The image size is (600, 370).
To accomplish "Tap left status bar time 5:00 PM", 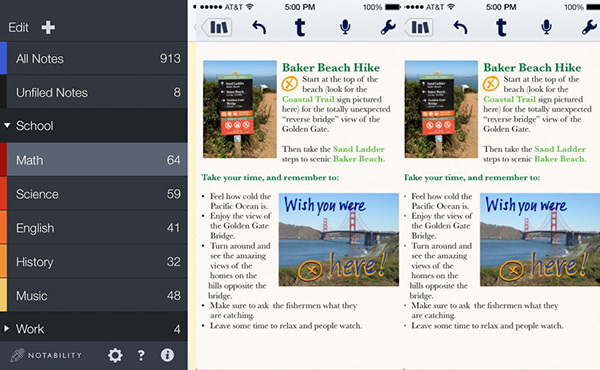I will click(x=300, y=7).
